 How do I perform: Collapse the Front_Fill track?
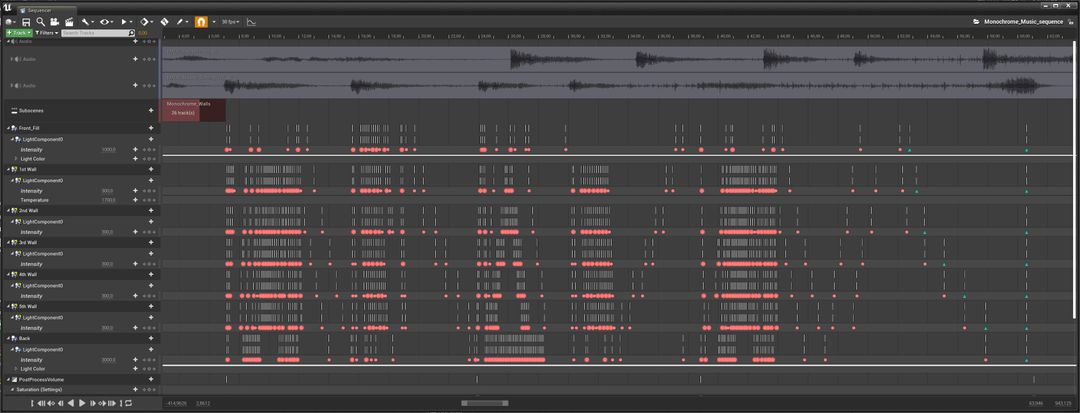[x=9, y=128]
